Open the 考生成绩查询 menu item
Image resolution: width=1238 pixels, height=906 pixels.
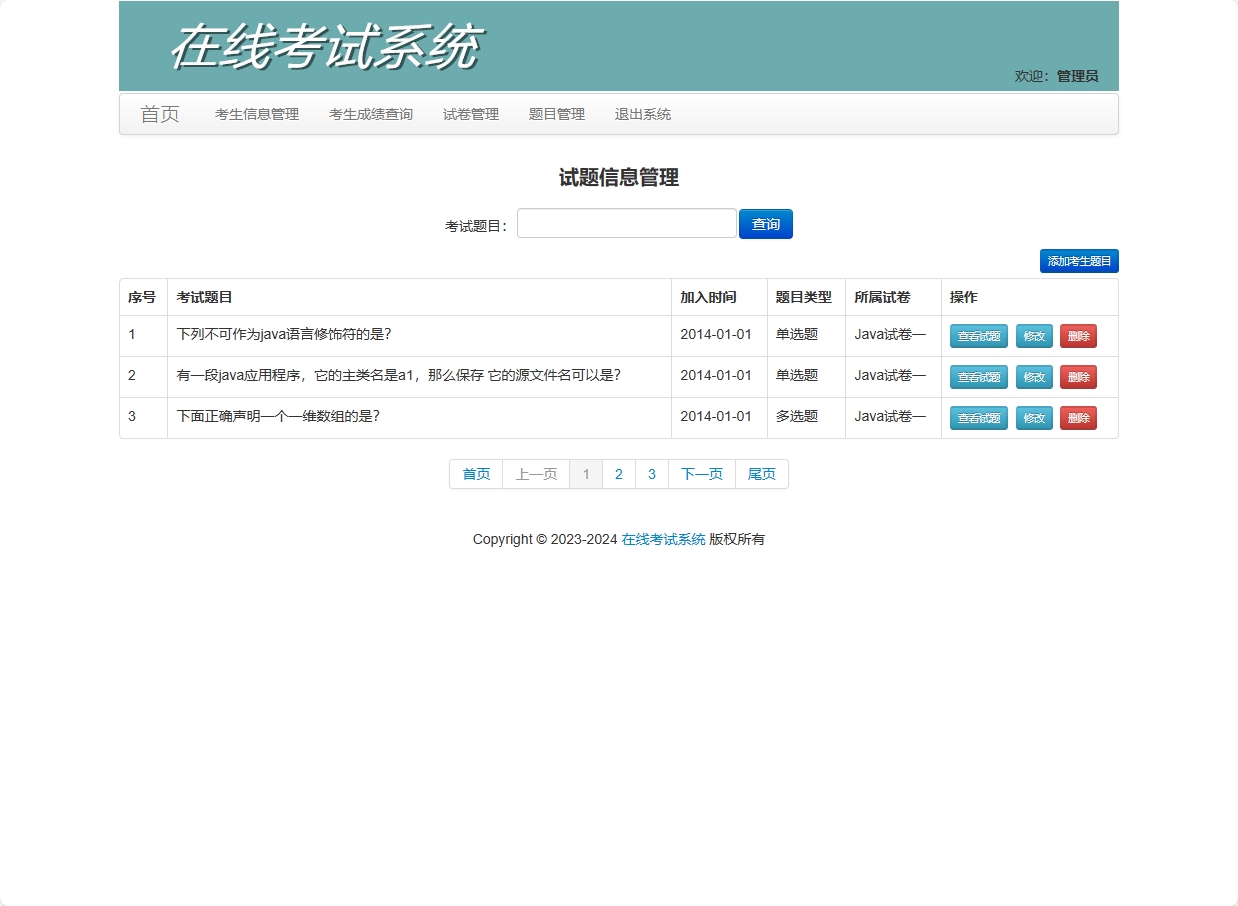coord(370,114)
